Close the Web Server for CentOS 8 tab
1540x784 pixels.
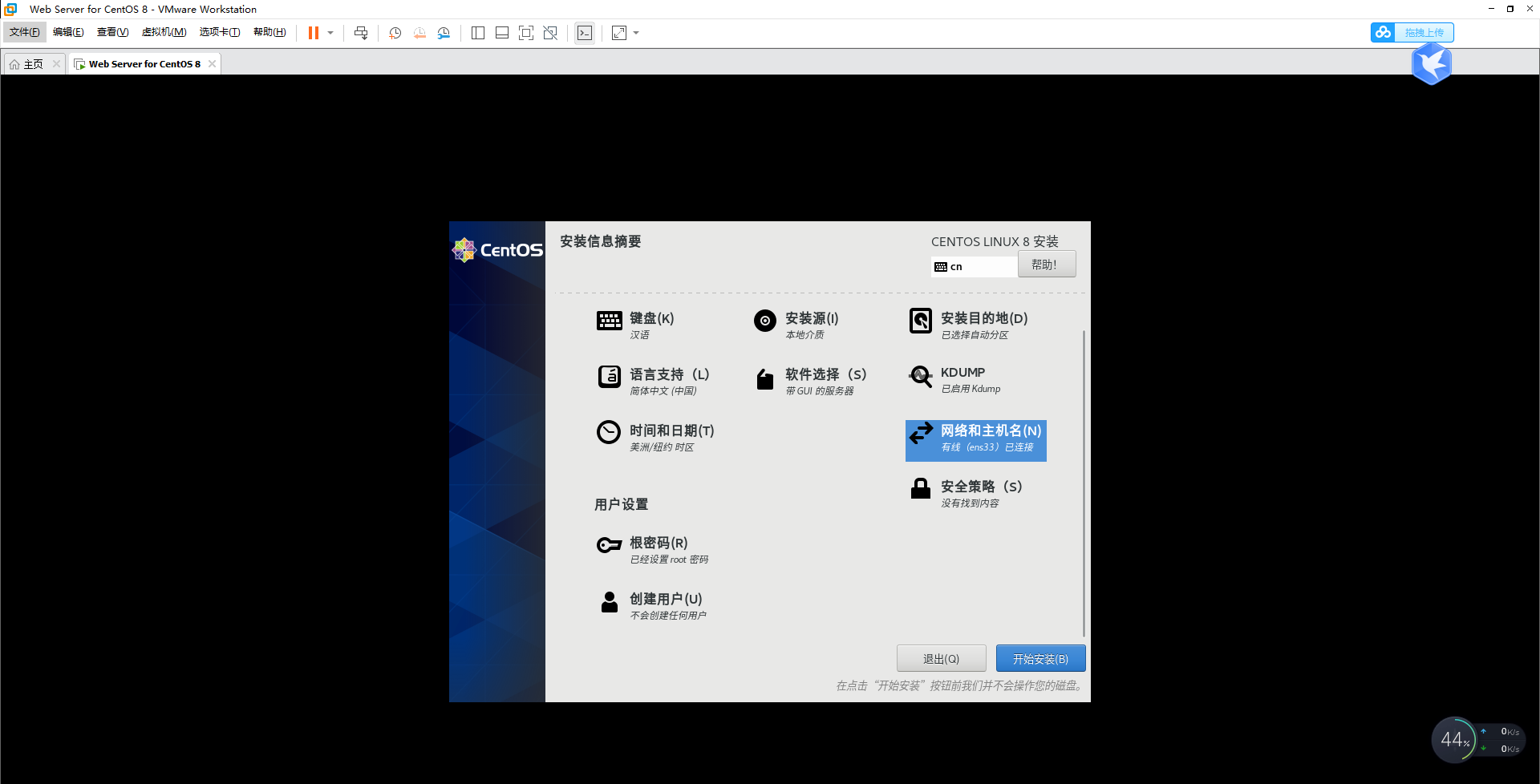pyautogui.click(x=212, y=64)
